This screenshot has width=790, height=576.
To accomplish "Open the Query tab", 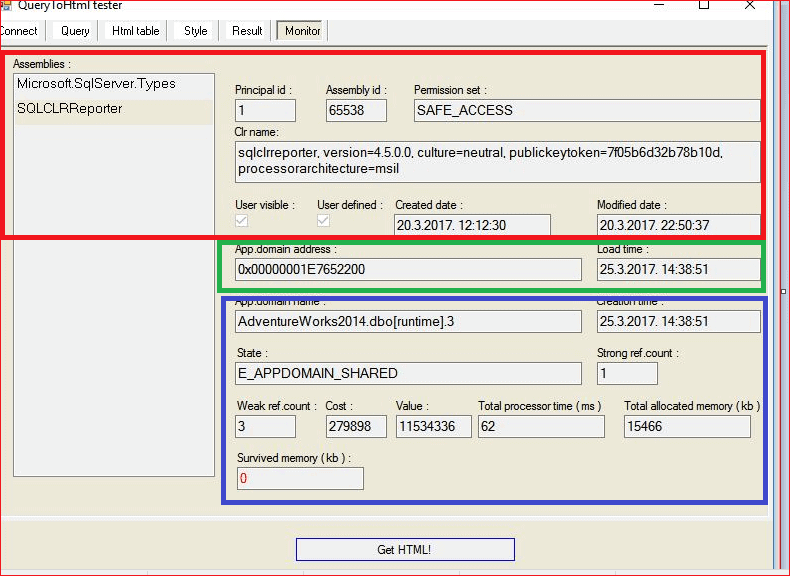I will [75, 31].
